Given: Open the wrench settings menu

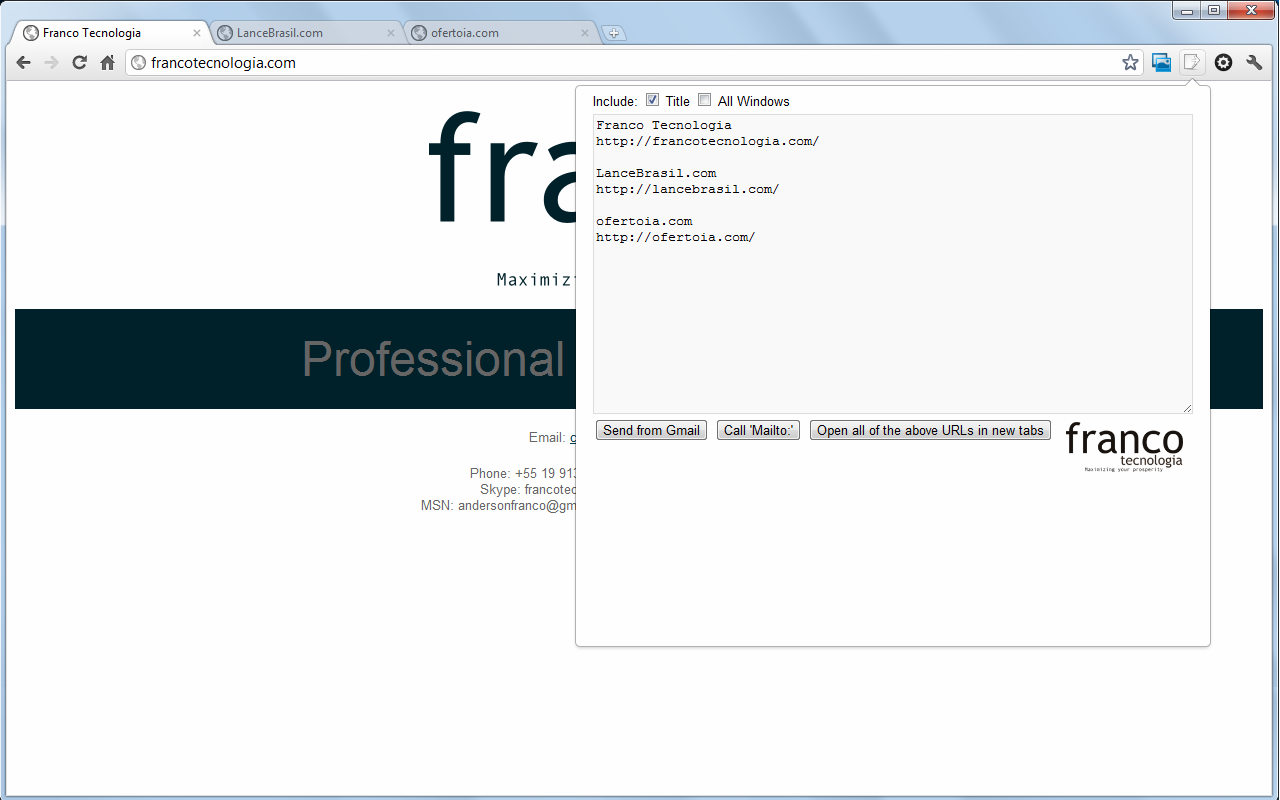Looking at the screenshot, I should [1254, 63].
